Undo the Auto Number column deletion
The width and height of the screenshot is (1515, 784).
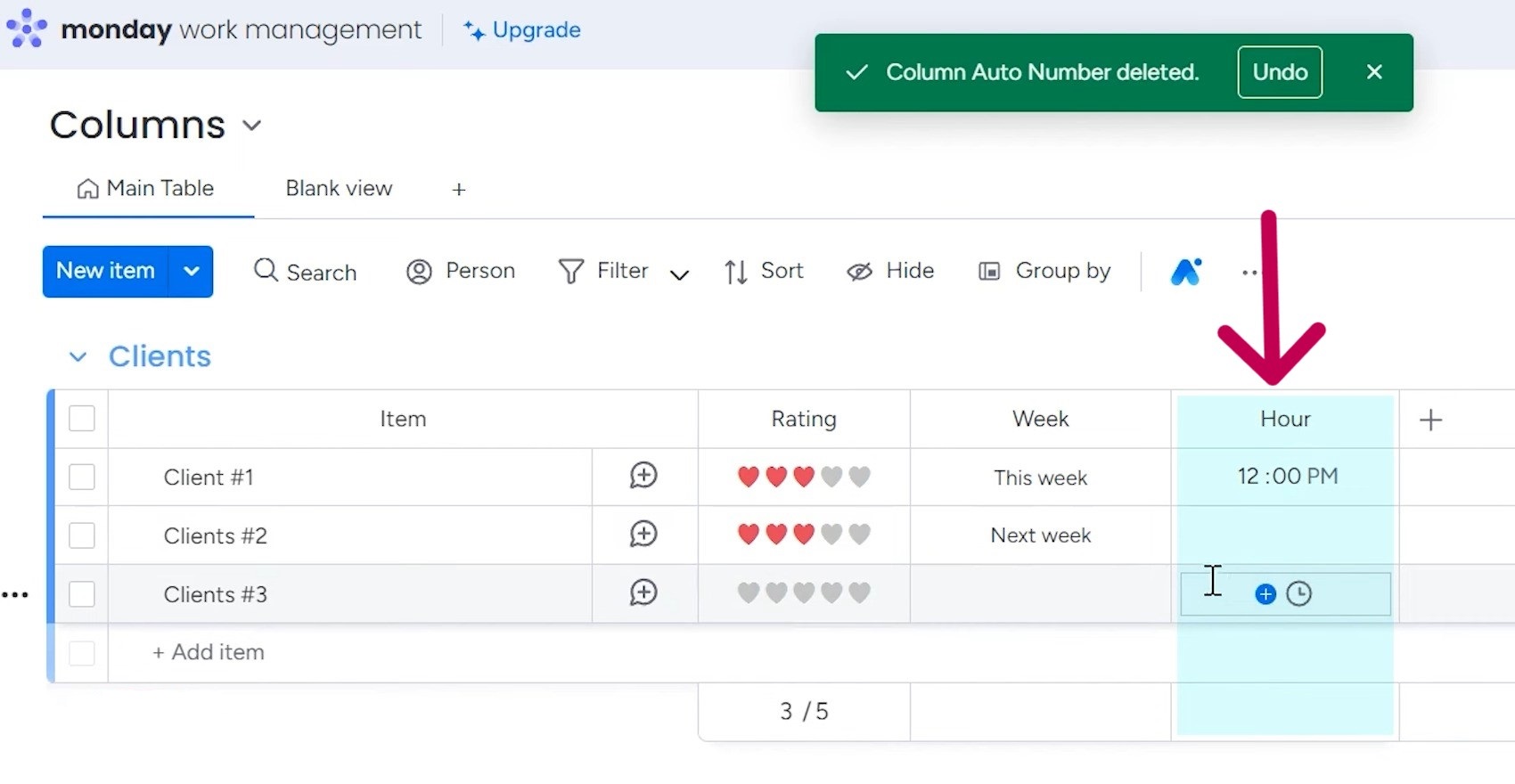[1280, 72]
